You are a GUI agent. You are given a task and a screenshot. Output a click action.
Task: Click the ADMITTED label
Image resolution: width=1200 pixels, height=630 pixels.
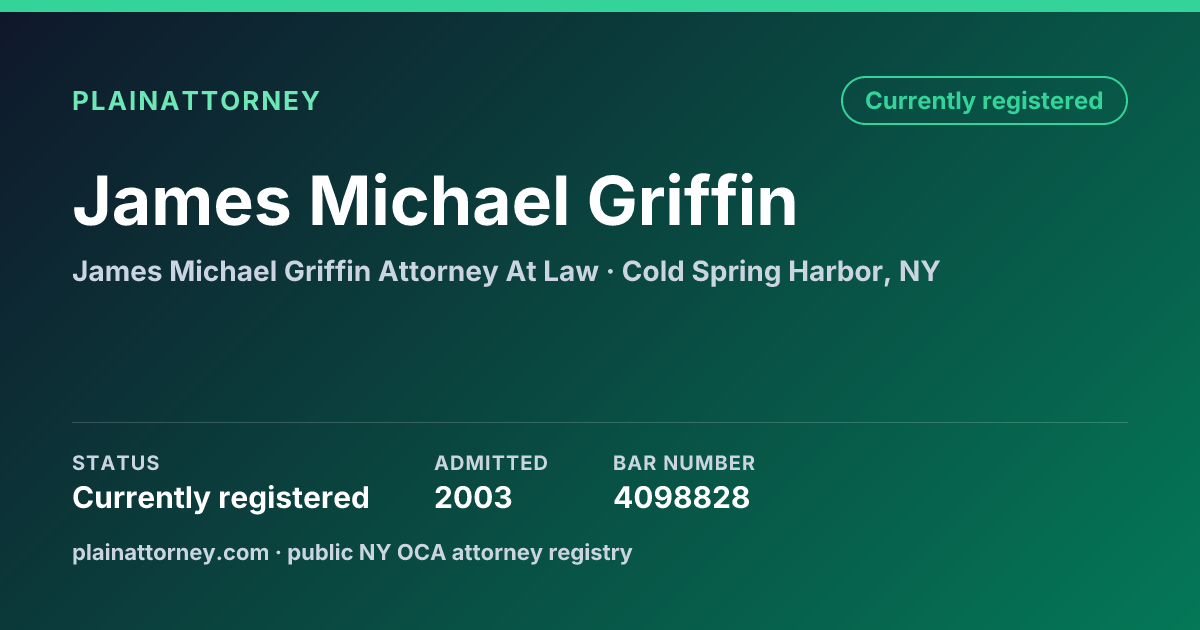(x=491, y=463)
